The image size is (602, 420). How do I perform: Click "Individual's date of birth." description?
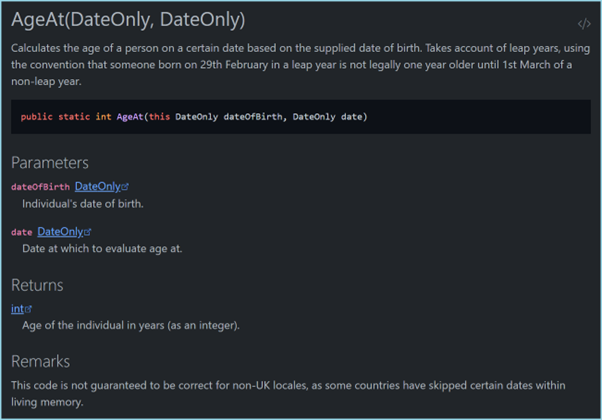pos(83,203)
